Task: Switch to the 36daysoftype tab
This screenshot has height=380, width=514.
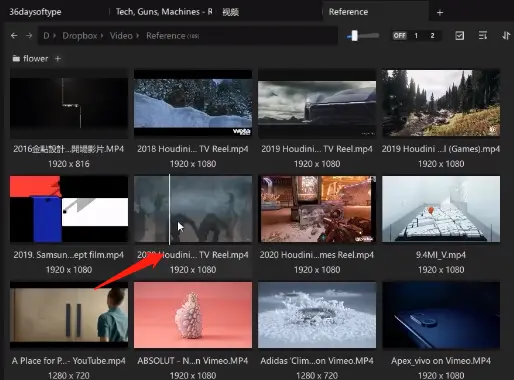Action: click(35, 12)
